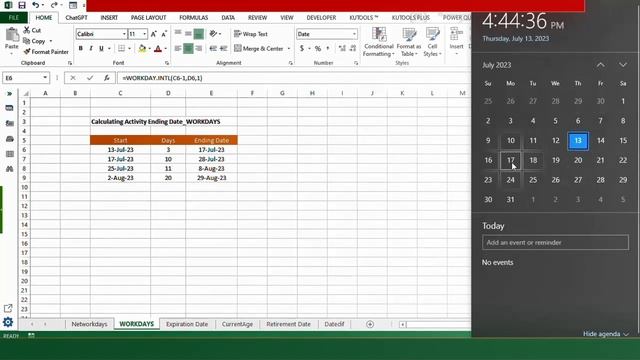The image size is (640, 360).
Task: Open the ChatGPT ribbon tab
Action: coord(76,18)
